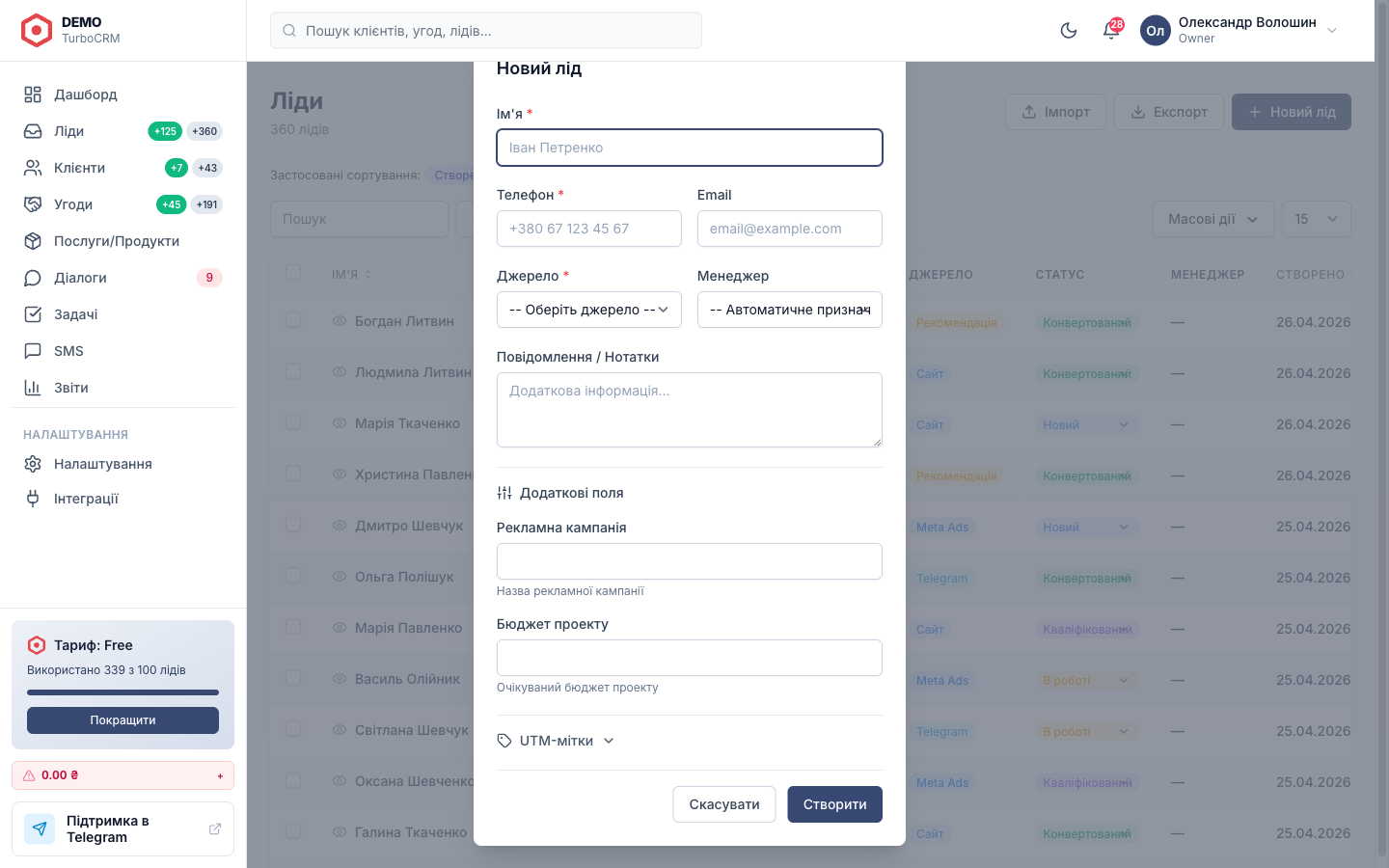
Task: Click the tariff usage progress bar
Action: 123,692
